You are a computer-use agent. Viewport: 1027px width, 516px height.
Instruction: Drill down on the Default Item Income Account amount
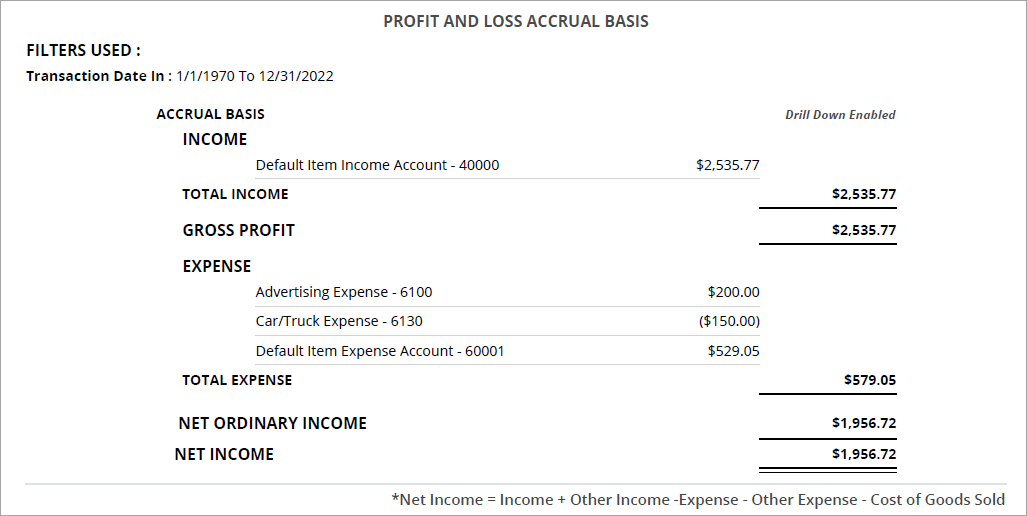[727, 165]
